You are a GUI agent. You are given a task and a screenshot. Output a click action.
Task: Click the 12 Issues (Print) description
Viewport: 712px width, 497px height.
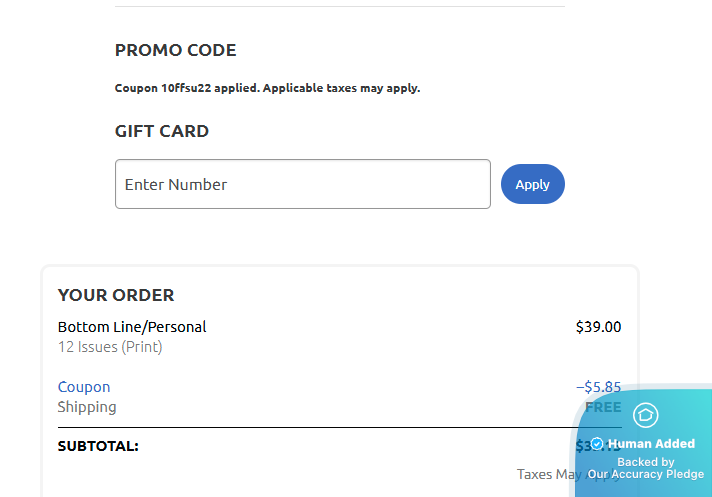coord(110,347)
